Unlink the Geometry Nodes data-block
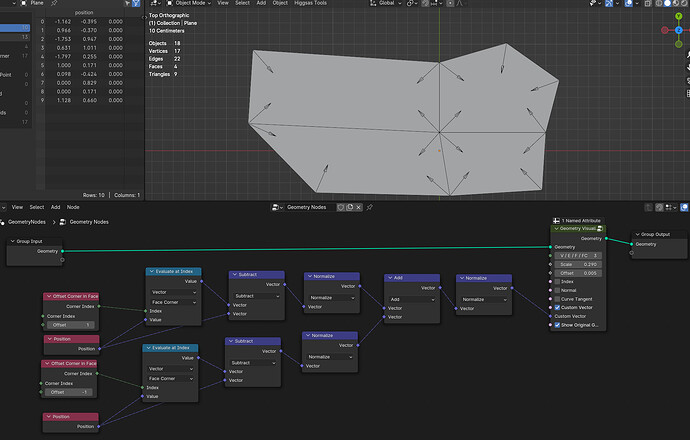This screenshot has height=440, width=690. [359, 207]
